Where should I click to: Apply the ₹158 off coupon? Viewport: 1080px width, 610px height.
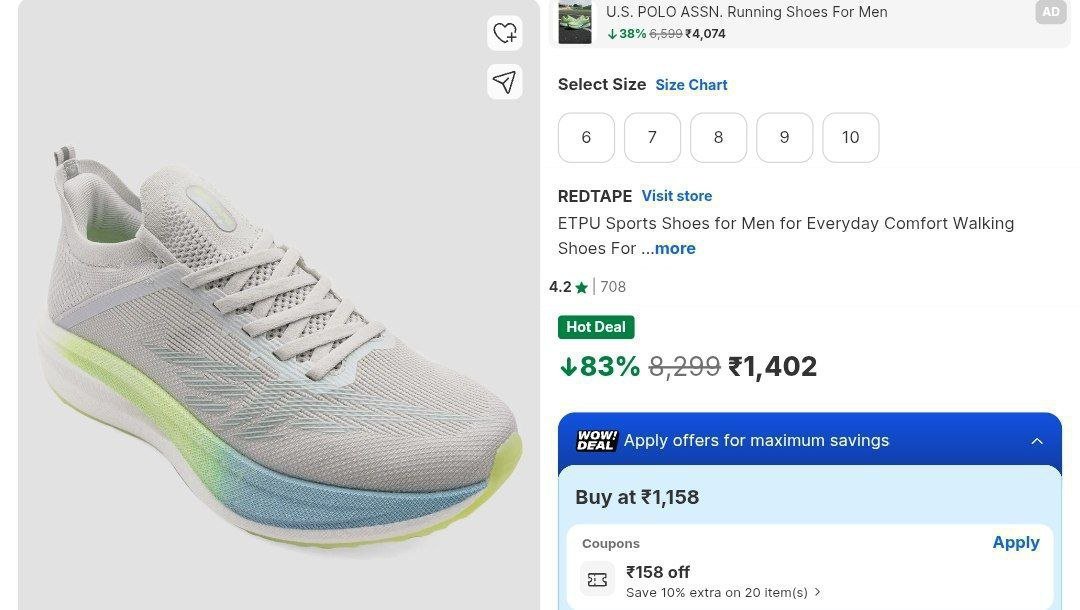[1015, 543]
